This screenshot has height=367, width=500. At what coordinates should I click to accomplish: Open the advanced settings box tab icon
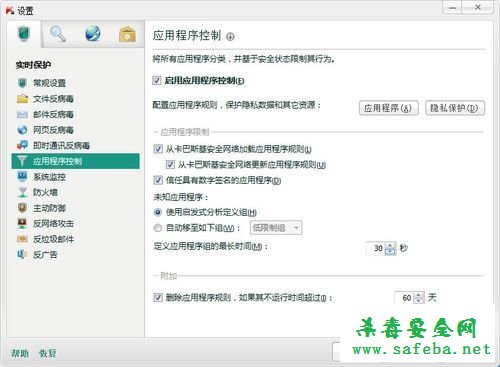[x=127, y=34]
